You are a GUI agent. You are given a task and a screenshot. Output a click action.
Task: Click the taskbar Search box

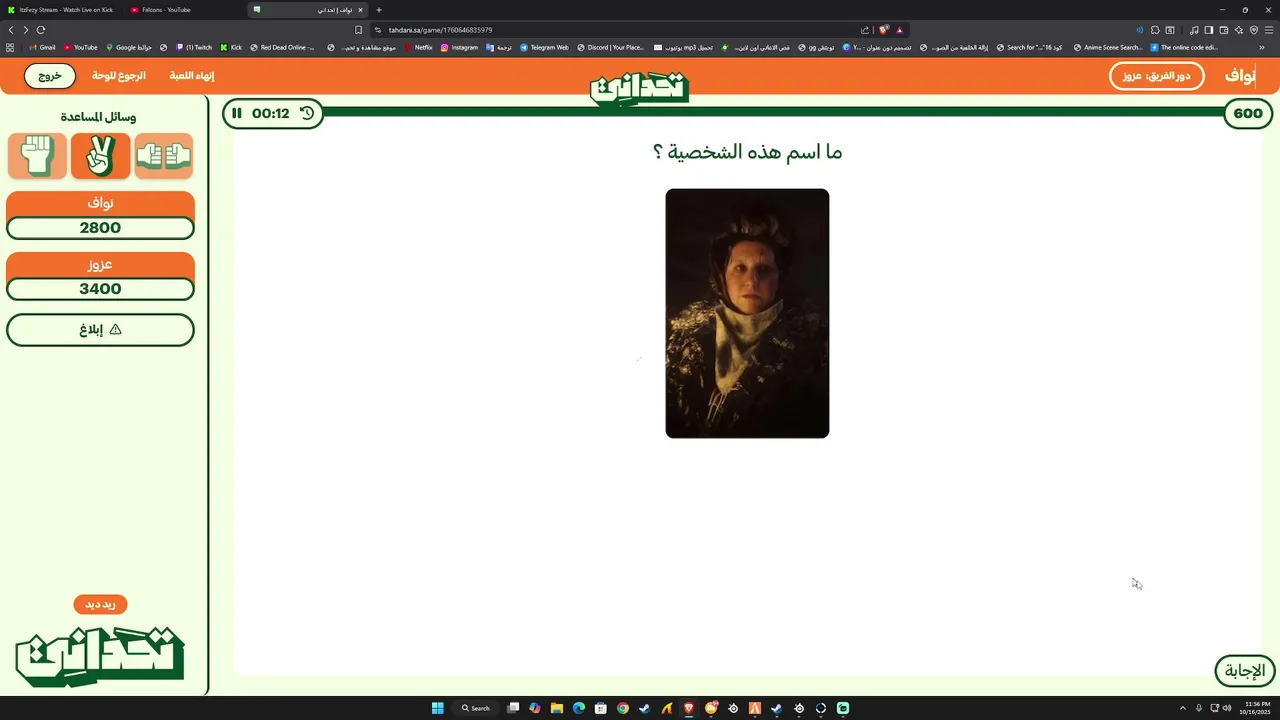pyautogui.click(x=476, y=708)
